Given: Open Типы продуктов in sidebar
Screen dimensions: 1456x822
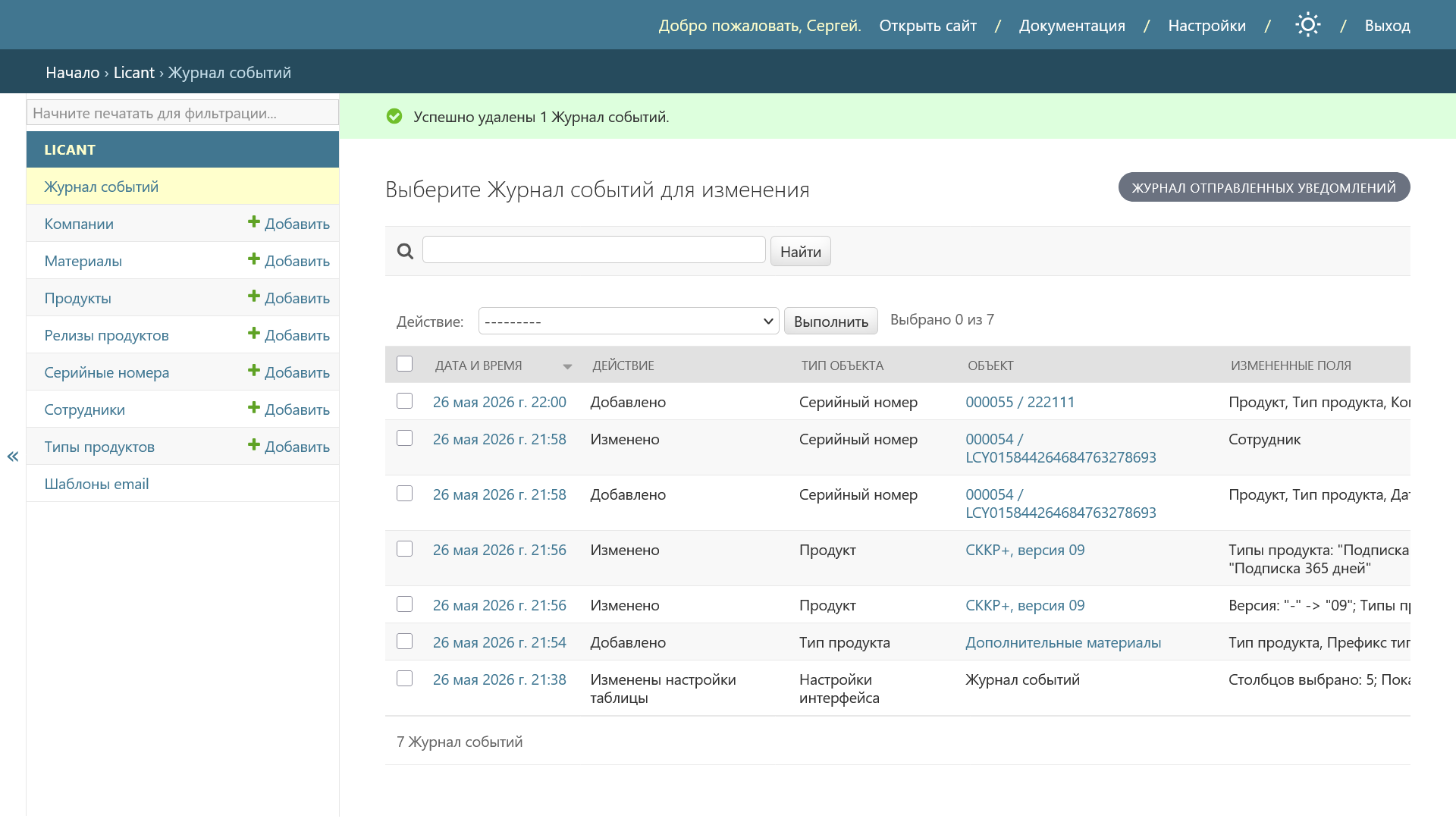Looking at the screenshot, I should point(99,447).
